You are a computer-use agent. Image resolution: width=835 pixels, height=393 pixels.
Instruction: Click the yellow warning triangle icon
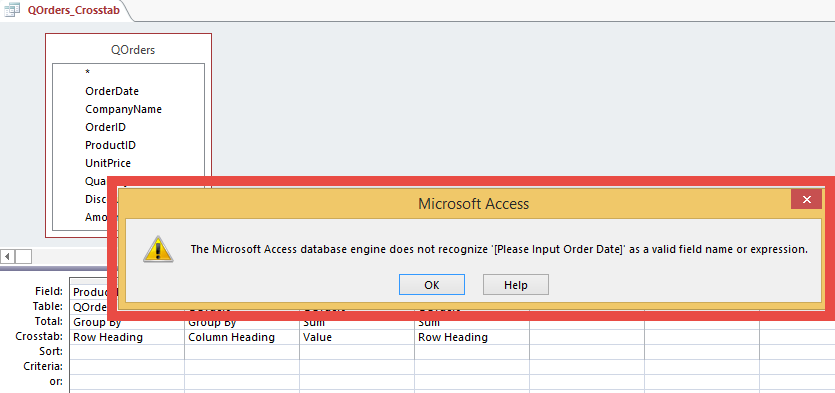[158, 249]
